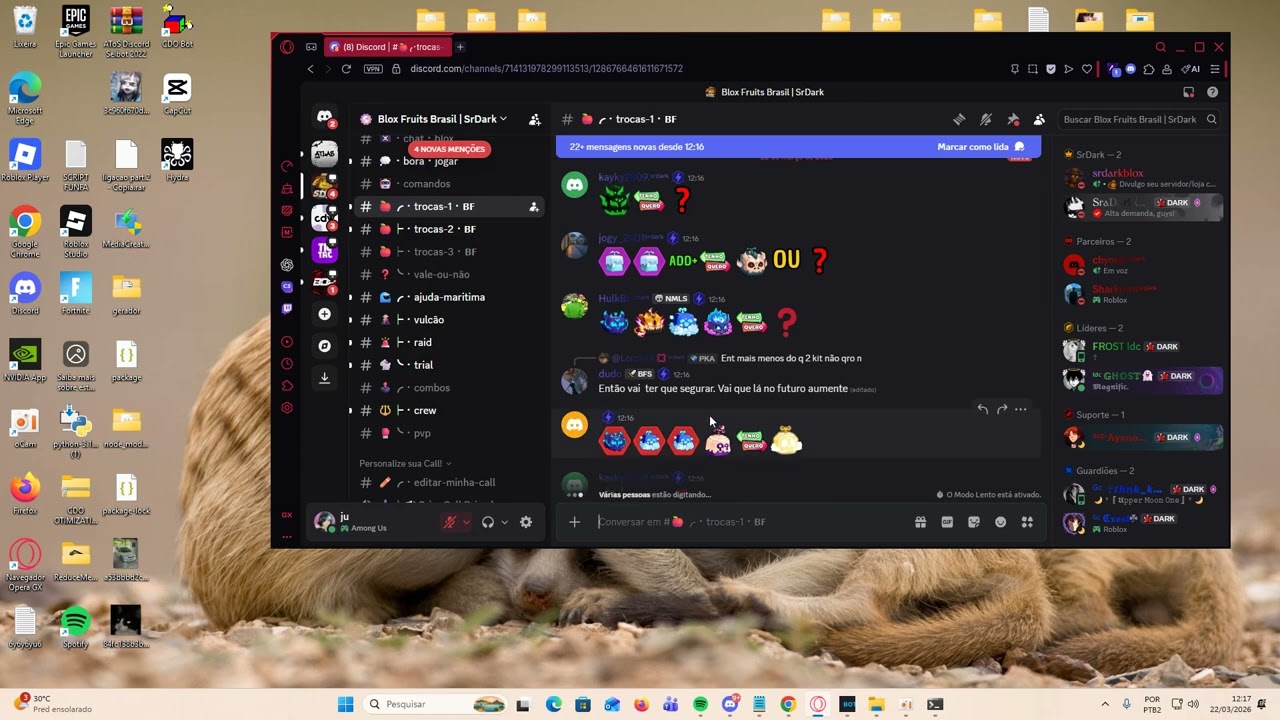Image resolution: width=1280 pixels, height=720 pixels.
Task: Toggle Opera ad blocker shield
Action: [1050, 69]
